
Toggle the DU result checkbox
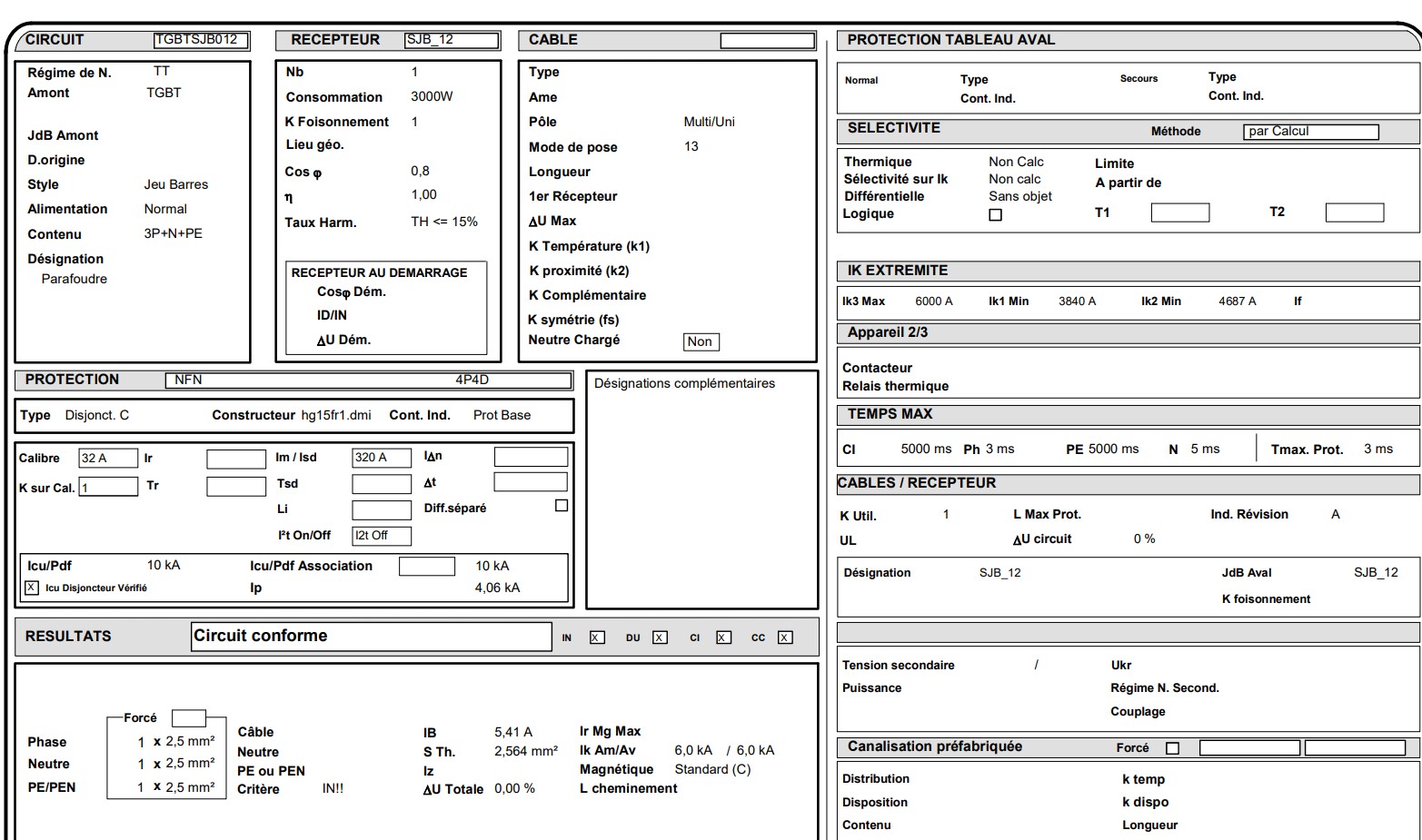click(661, 637)
